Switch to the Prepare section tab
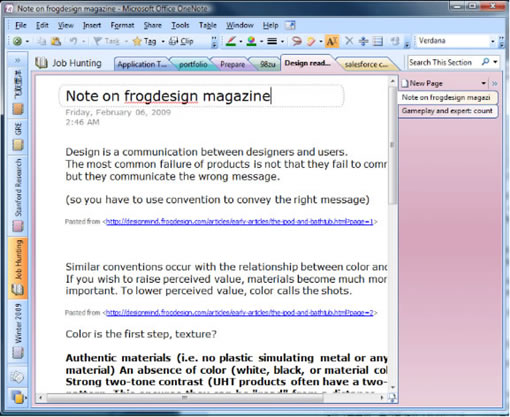Screen dimensions: 510x417 coord(232,64)
